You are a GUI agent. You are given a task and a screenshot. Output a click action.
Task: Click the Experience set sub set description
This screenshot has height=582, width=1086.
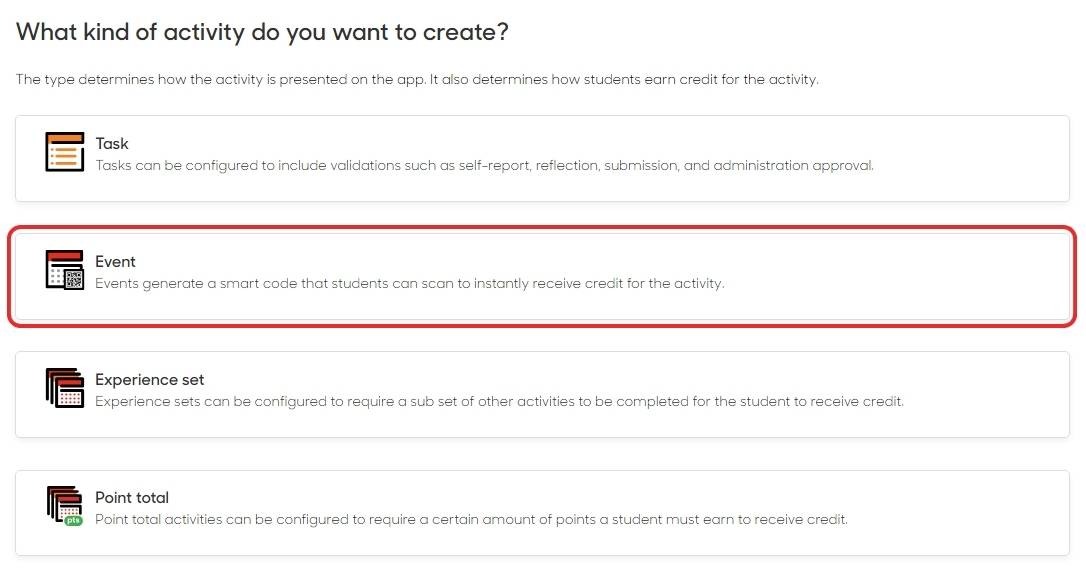pos(499,401)
